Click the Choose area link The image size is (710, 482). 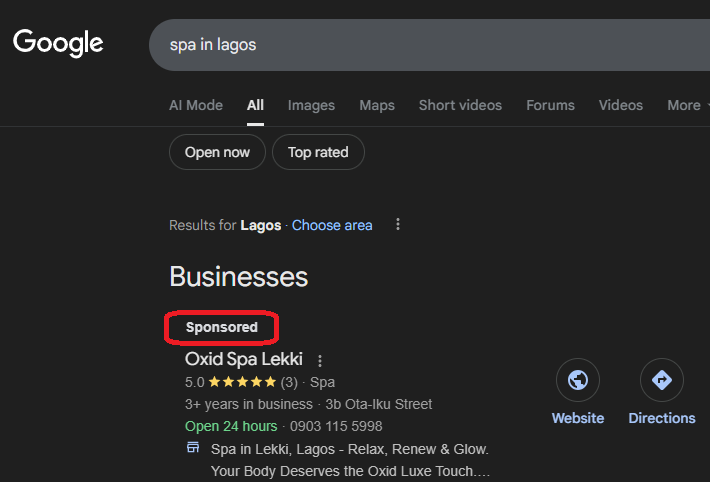coord(332,225)
